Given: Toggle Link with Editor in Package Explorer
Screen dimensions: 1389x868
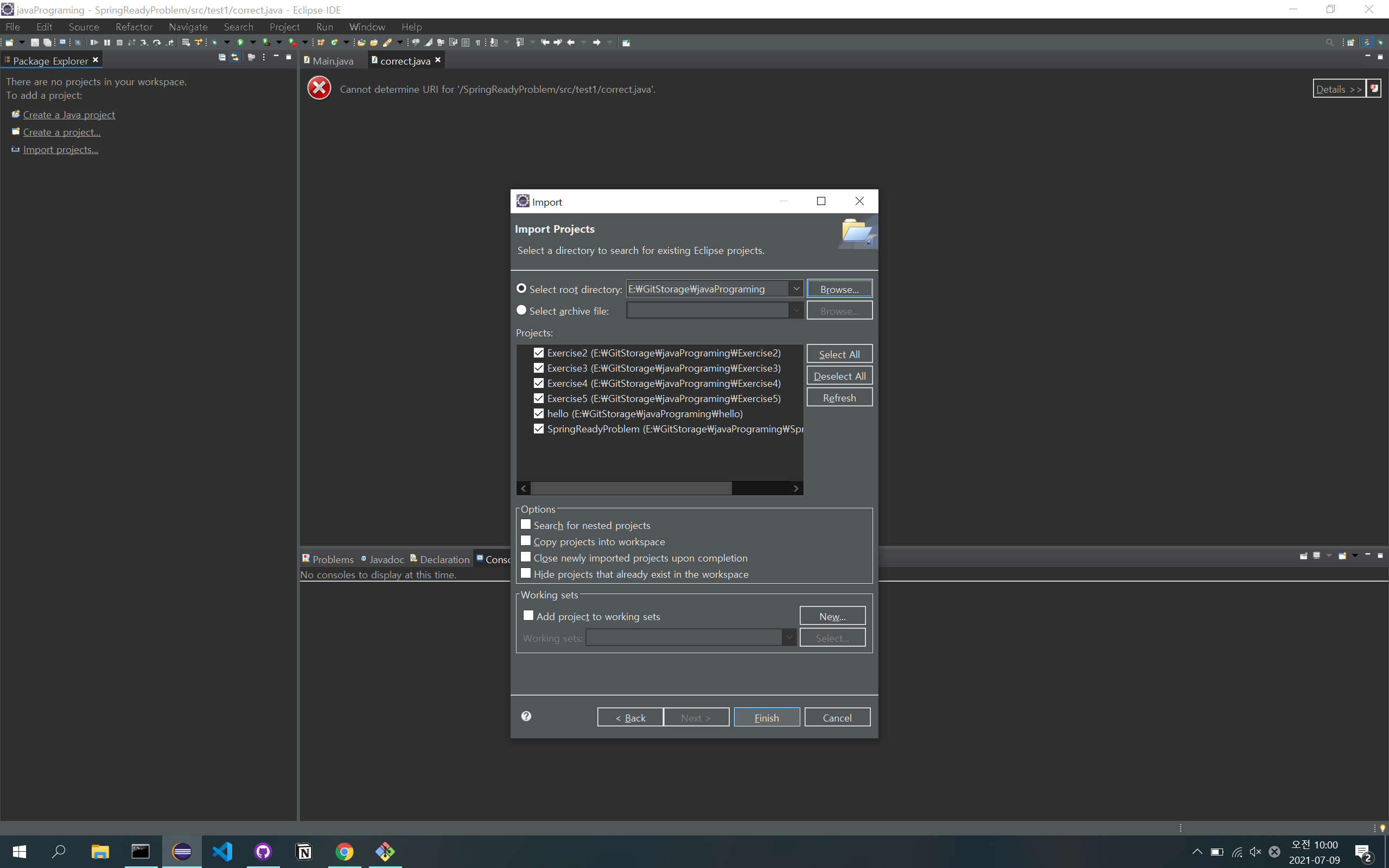Looking at the screenshot, I should (235, 58).
